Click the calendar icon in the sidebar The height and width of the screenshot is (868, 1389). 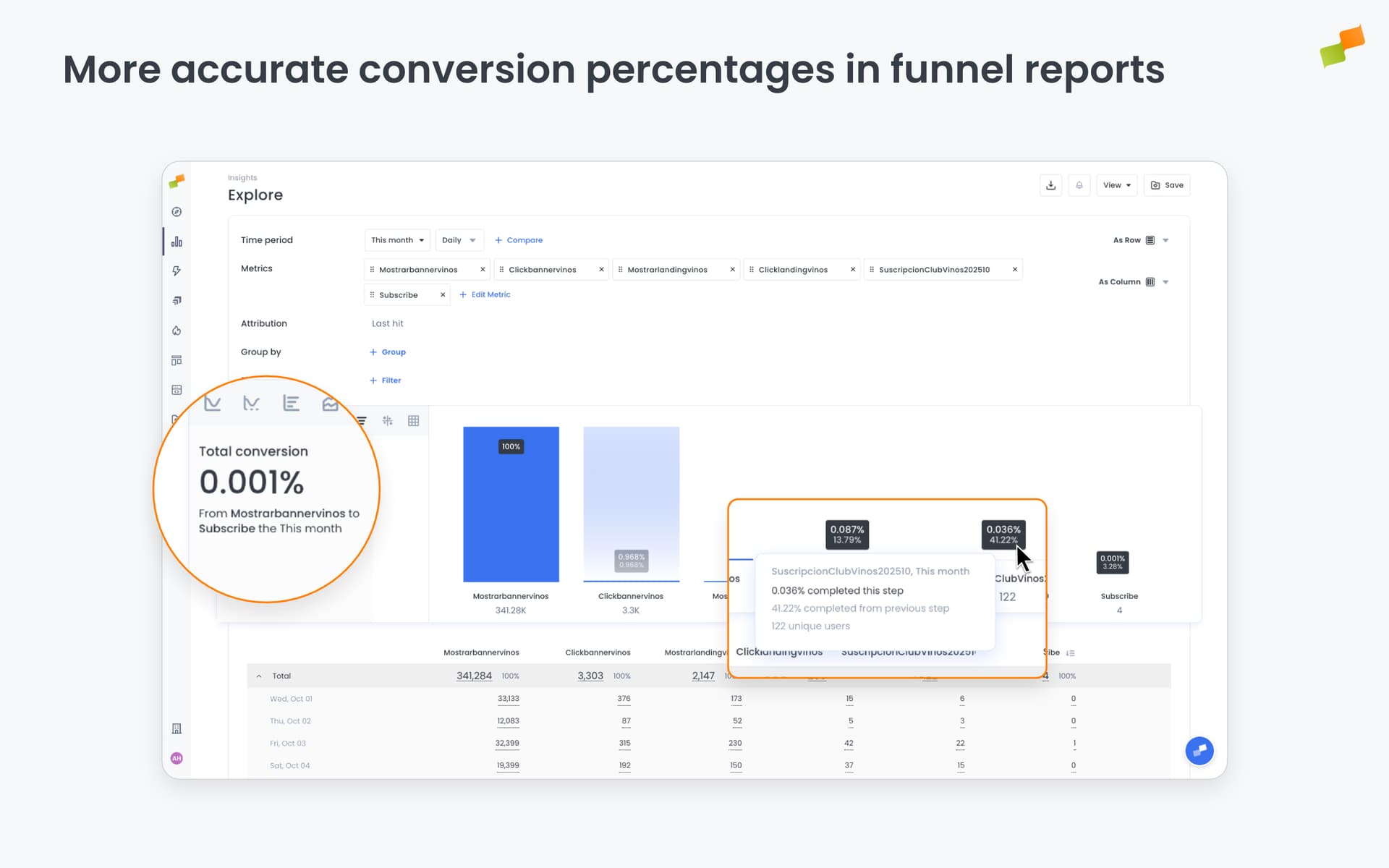pos(177,389)
